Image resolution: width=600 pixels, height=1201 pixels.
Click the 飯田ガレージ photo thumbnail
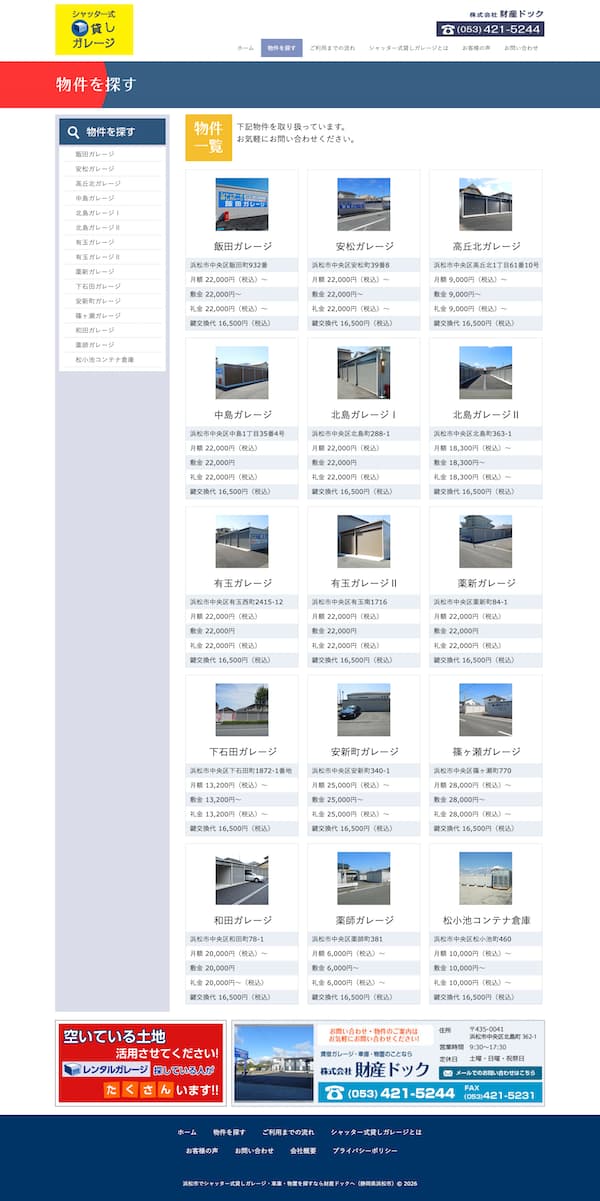pos(242,204)
